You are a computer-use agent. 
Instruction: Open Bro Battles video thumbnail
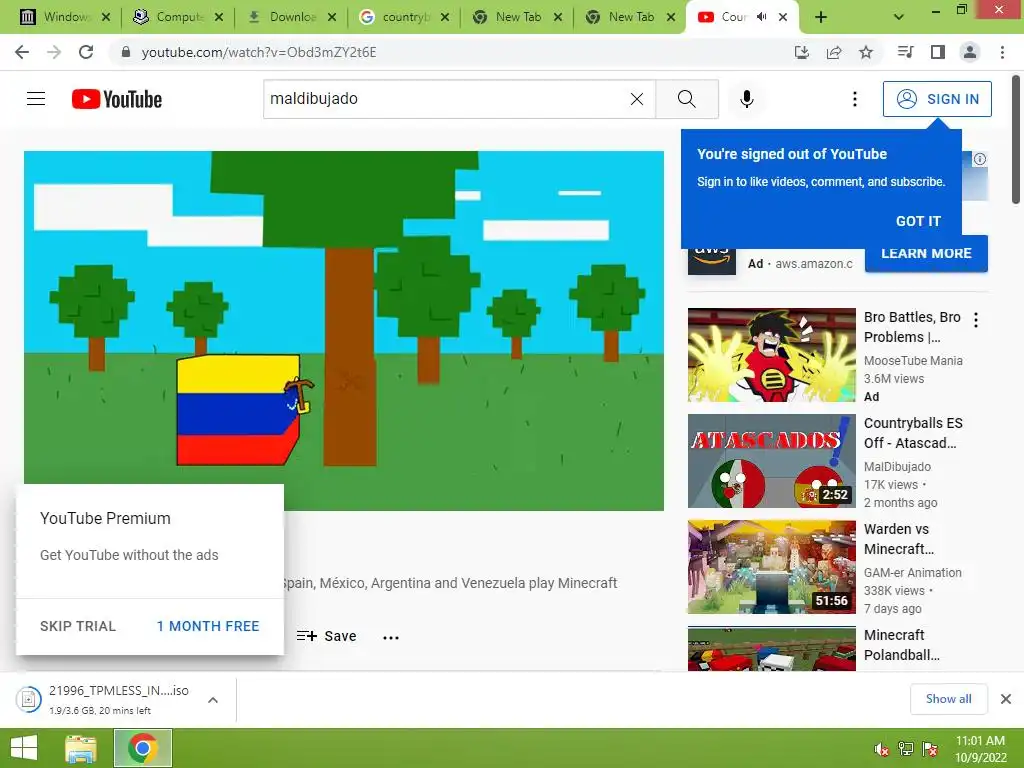point(771,355)
